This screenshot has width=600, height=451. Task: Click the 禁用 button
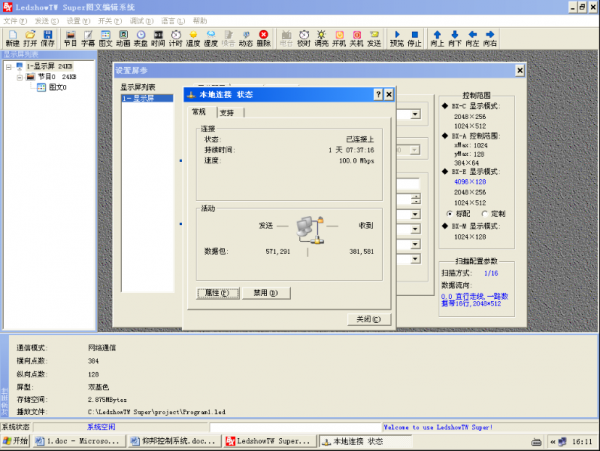(266, 293)
